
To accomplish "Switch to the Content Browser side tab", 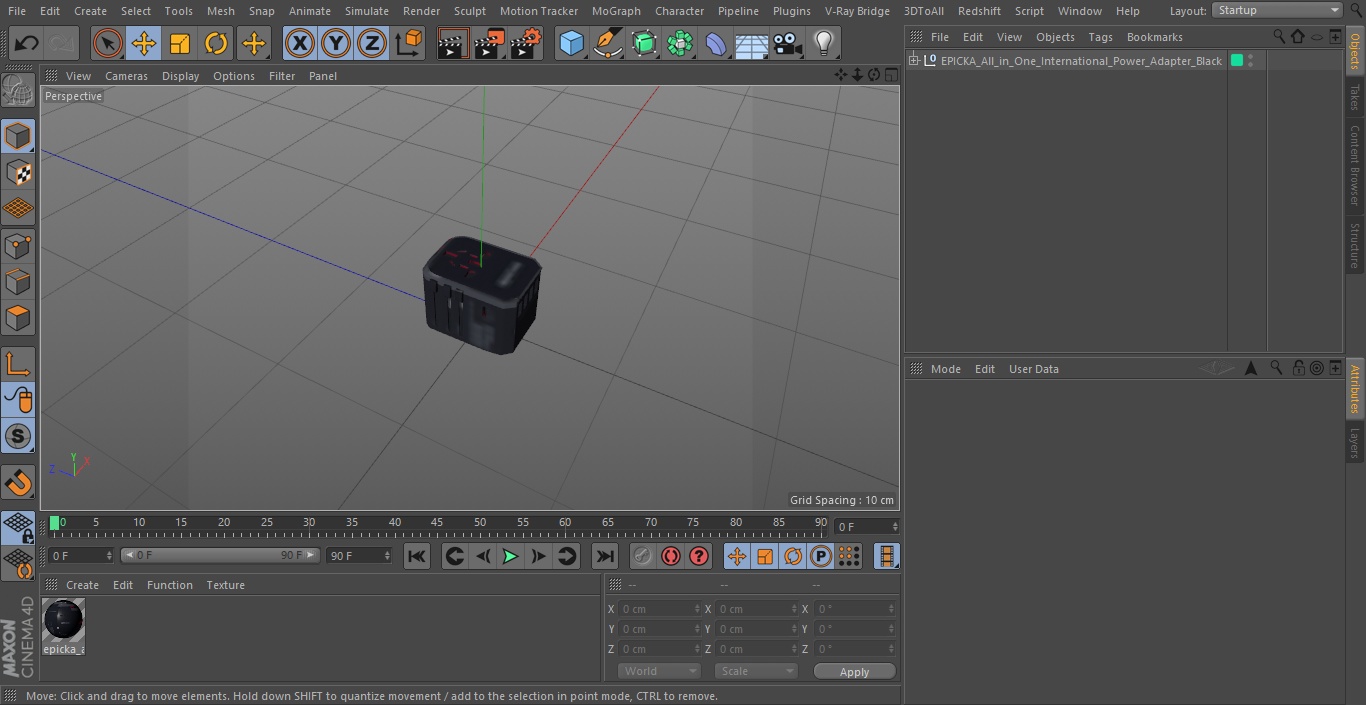I will (x=1355, y=165).
